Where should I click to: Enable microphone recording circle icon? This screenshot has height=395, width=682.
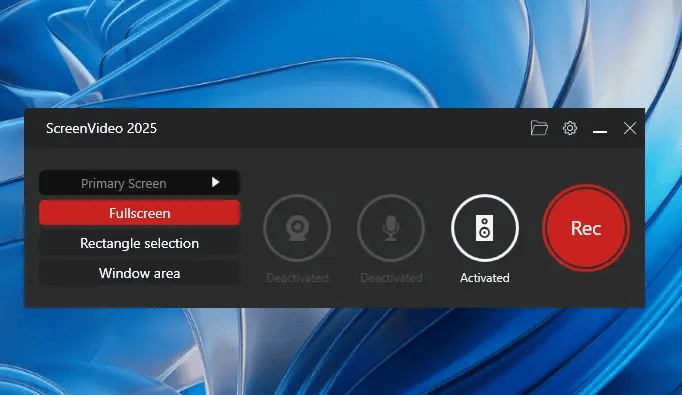tap(391, 228)
